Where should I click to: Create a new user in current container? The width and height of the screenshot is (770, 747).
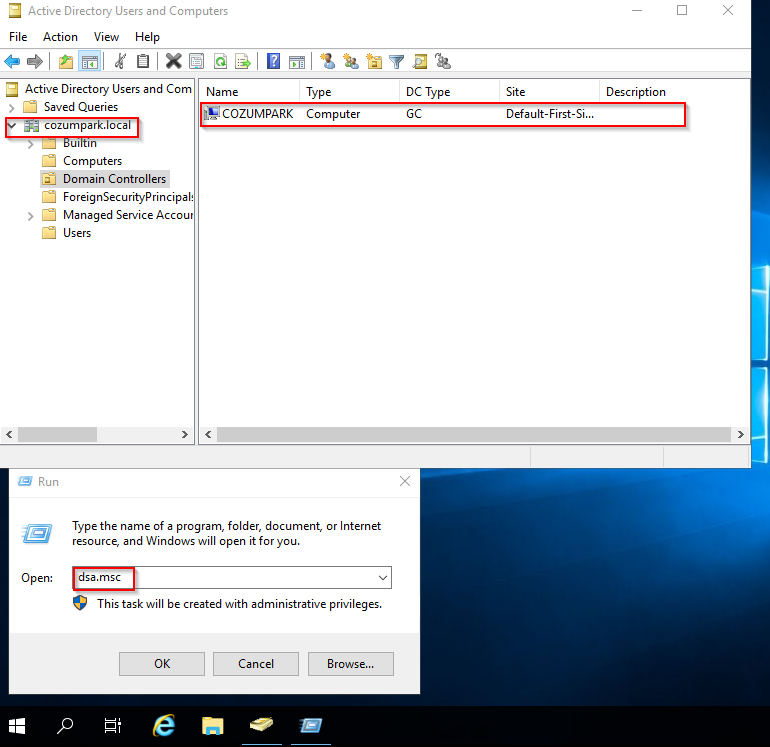pyautogui.click(x=328, y=61)
